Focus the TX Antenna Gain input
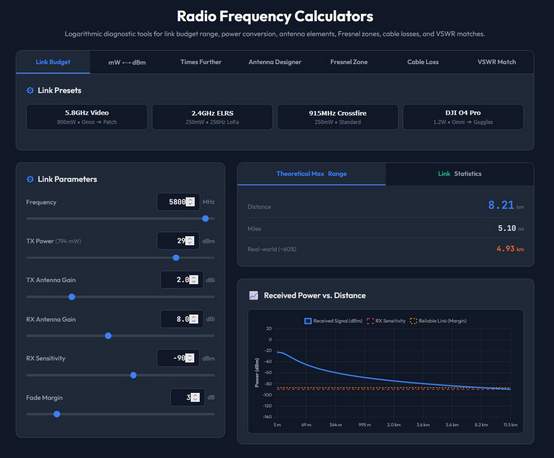 [182, 280]
